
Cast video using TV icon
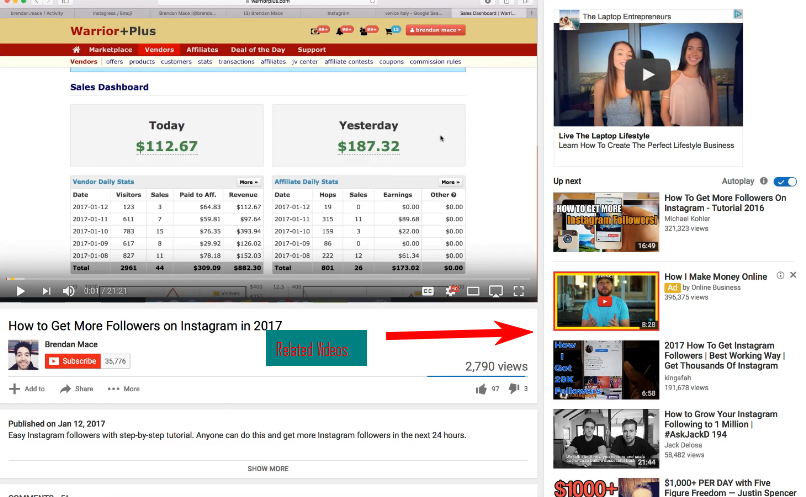coord(496,291)
